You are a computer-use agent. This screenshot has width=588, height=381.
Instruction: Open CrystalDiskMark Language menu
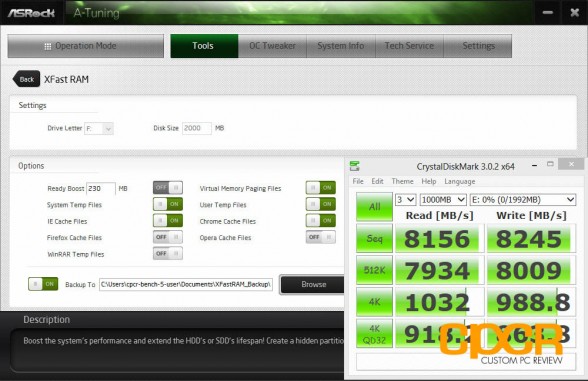tap(460, 182)
